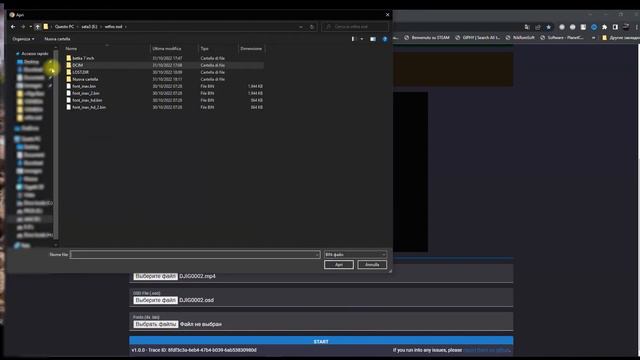Open the recent locations dropdown arrow
640x360 pixels.
[30, 27]
